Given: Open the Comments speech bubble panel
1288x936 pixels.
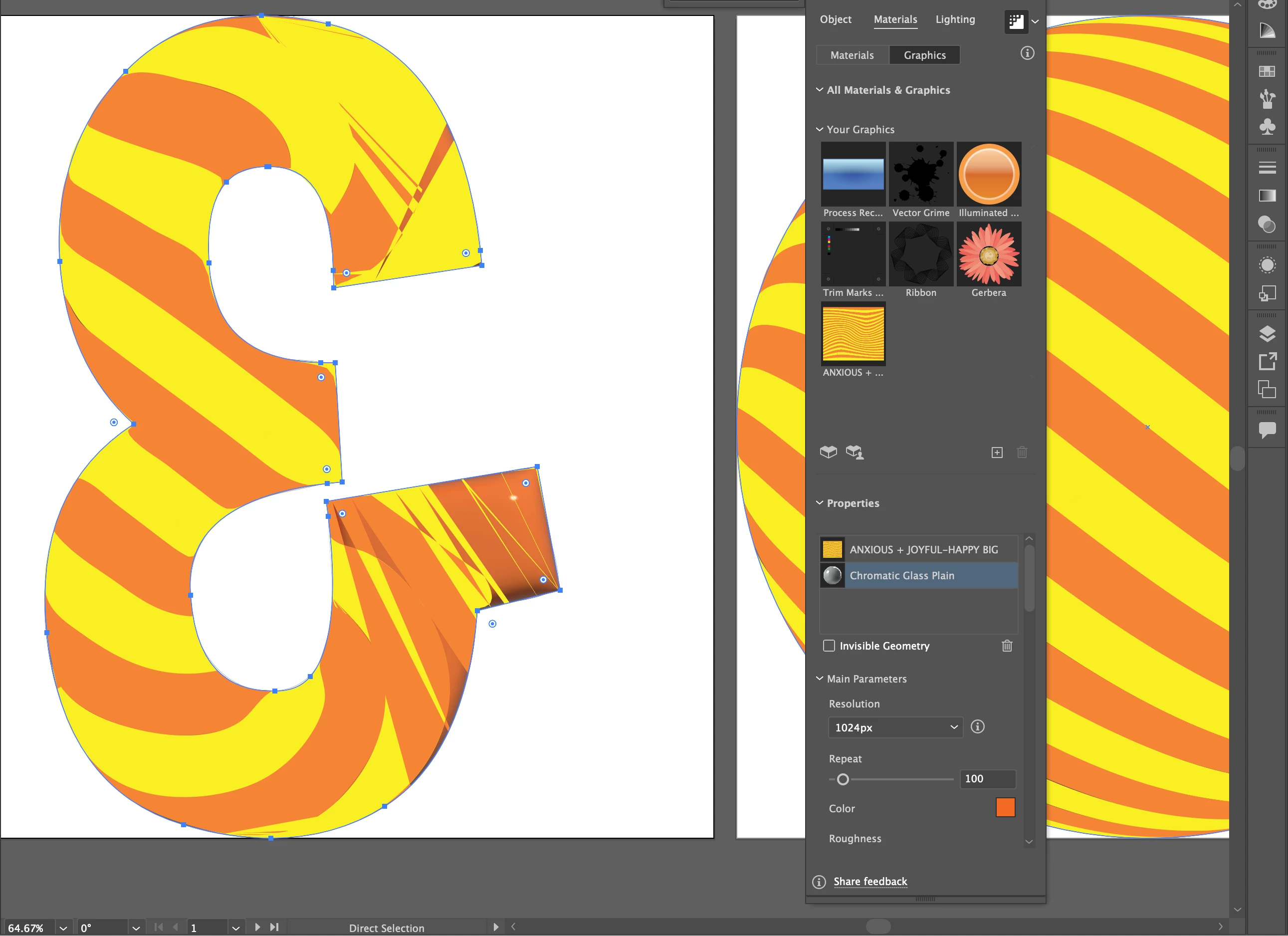Looking at the screenshot, I should click(x=1267, y=430).
